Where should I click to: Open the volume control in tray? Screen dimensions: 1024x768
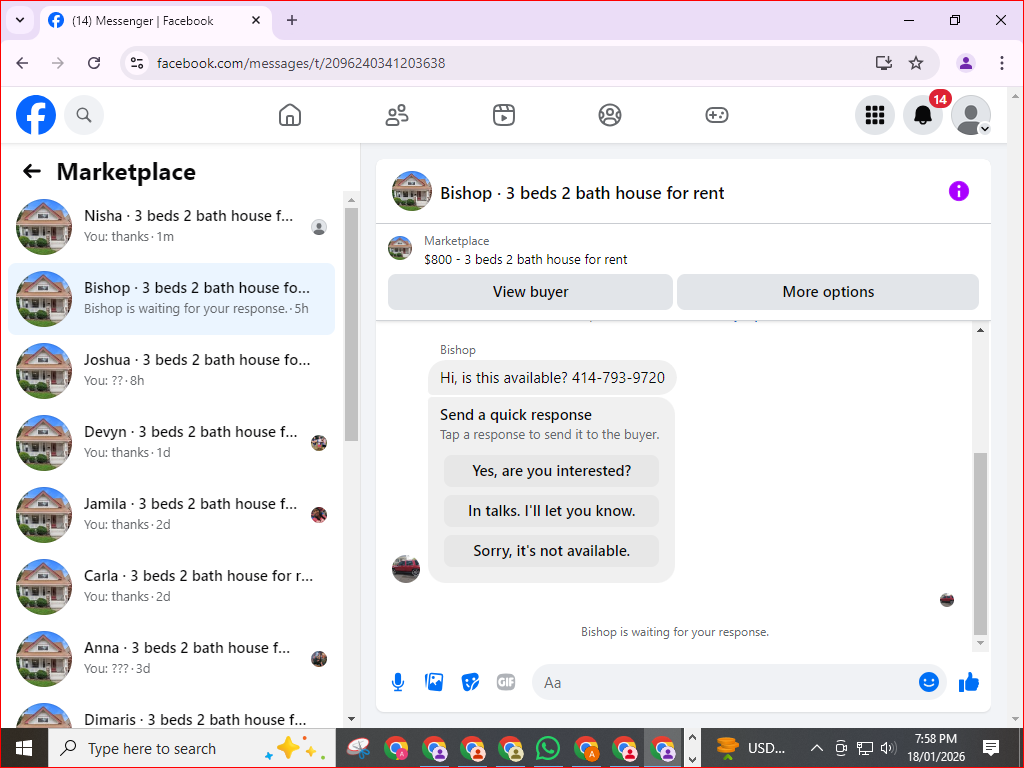click(888, 748)
